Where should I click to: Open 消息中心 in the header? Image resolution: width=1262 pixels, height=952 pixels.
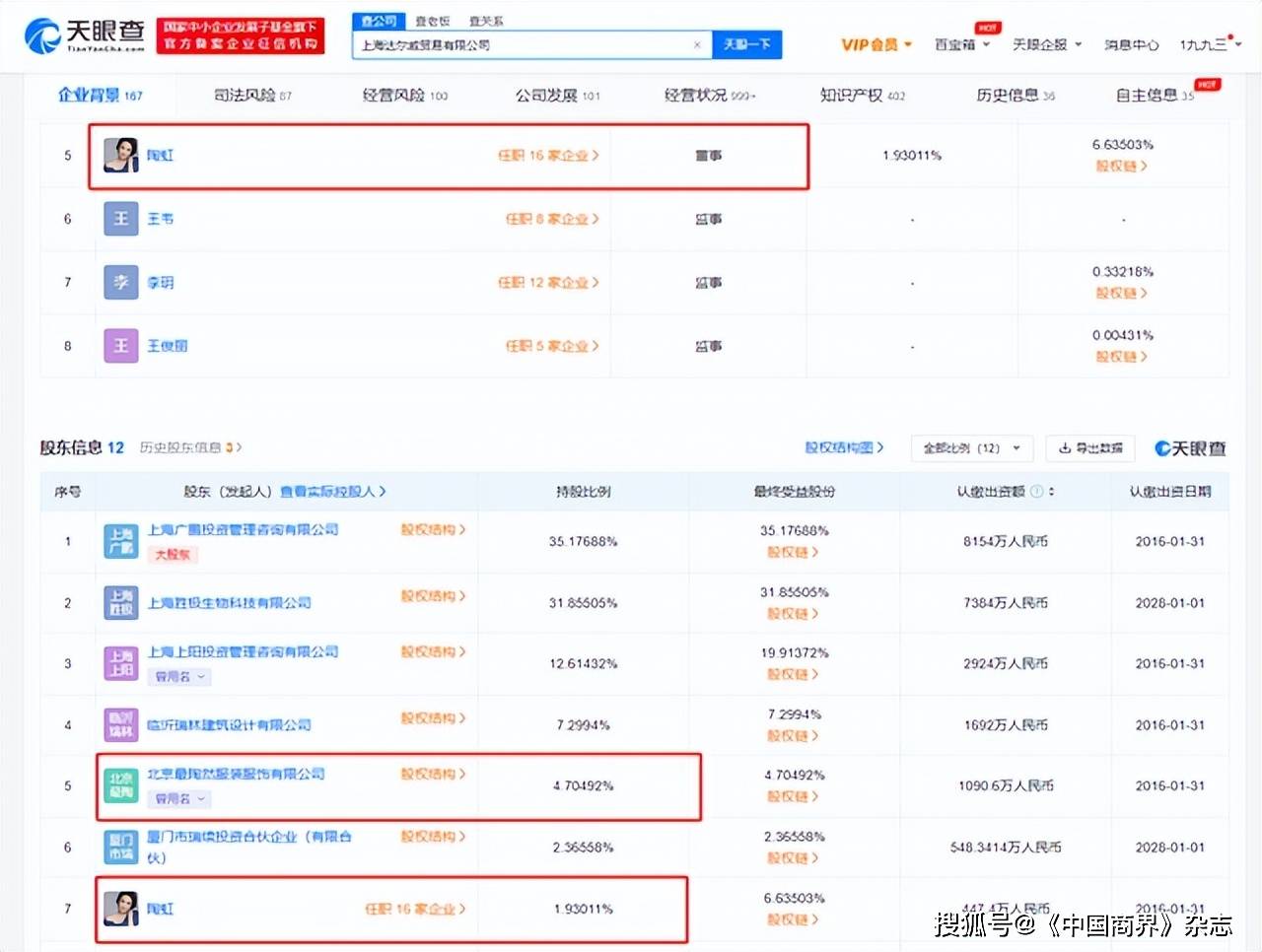point(1131,45)
